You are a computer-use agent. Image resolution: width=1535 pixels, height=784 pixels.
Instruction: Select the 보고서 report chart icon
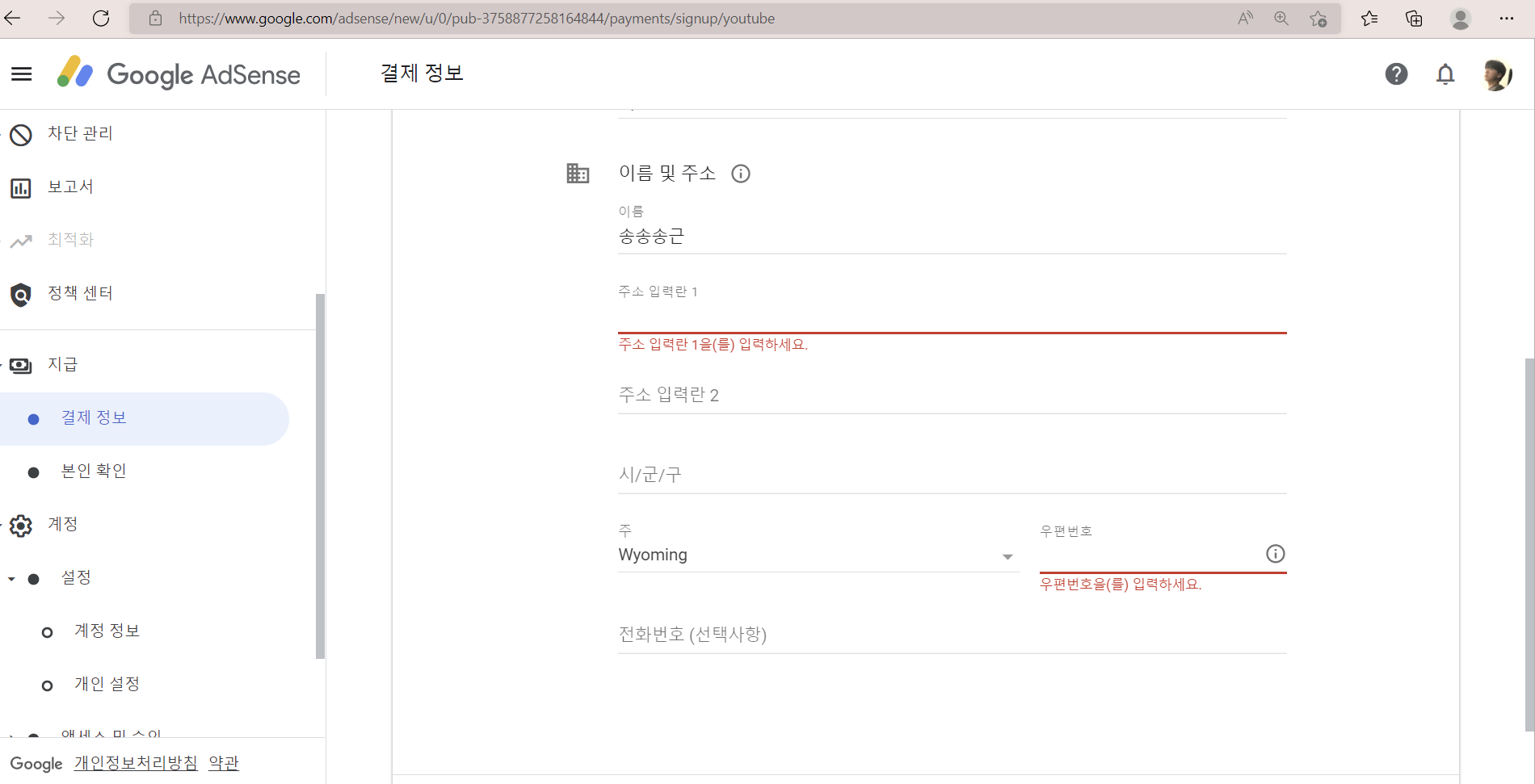click(20, 188)
